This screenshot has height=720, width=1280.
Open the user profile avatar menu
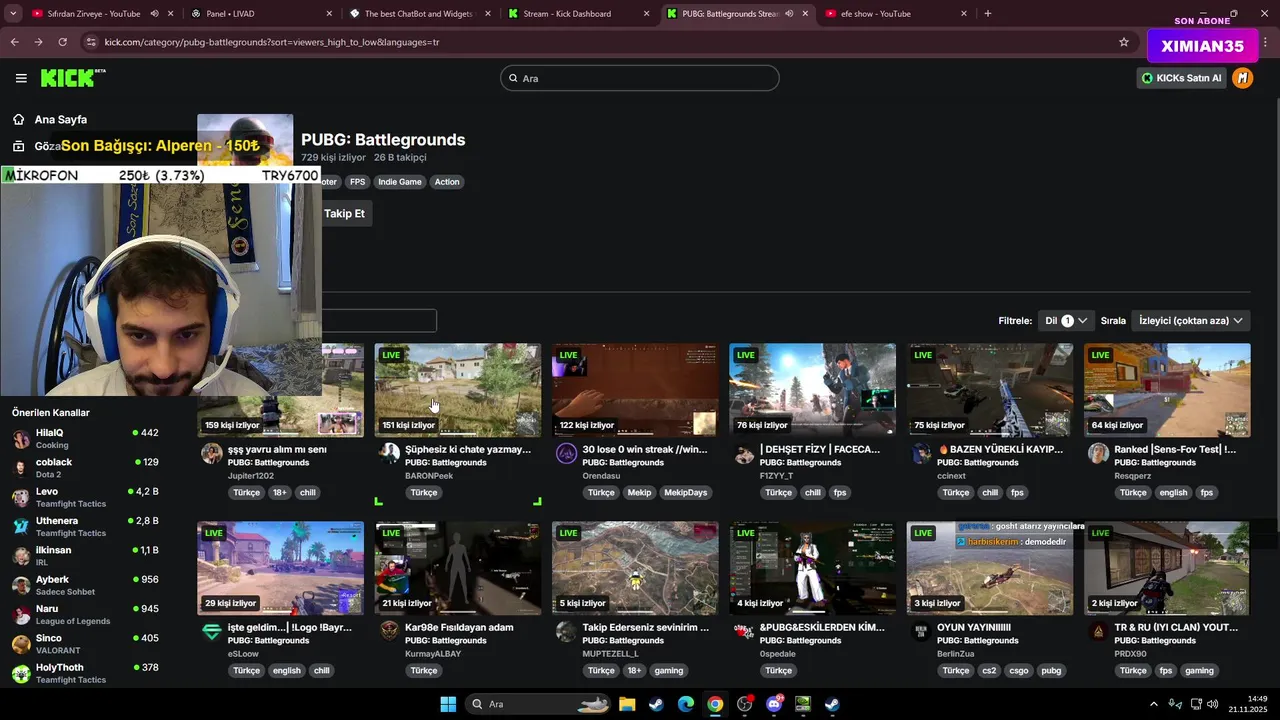pyautogui.click(x=1242, y=78)
